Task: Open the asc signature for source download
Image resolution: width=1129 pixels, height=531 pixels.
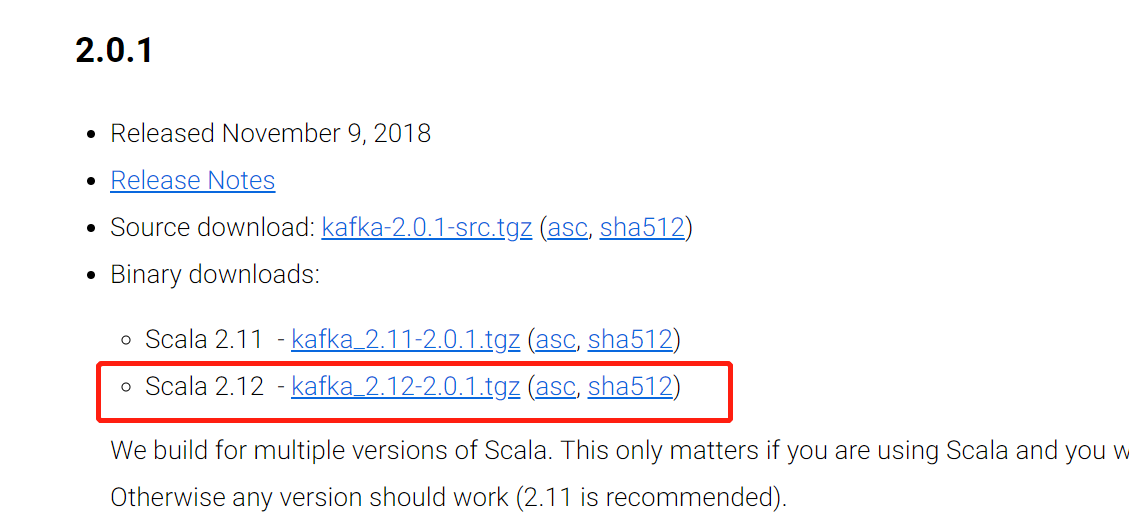Action: (567, 228)
